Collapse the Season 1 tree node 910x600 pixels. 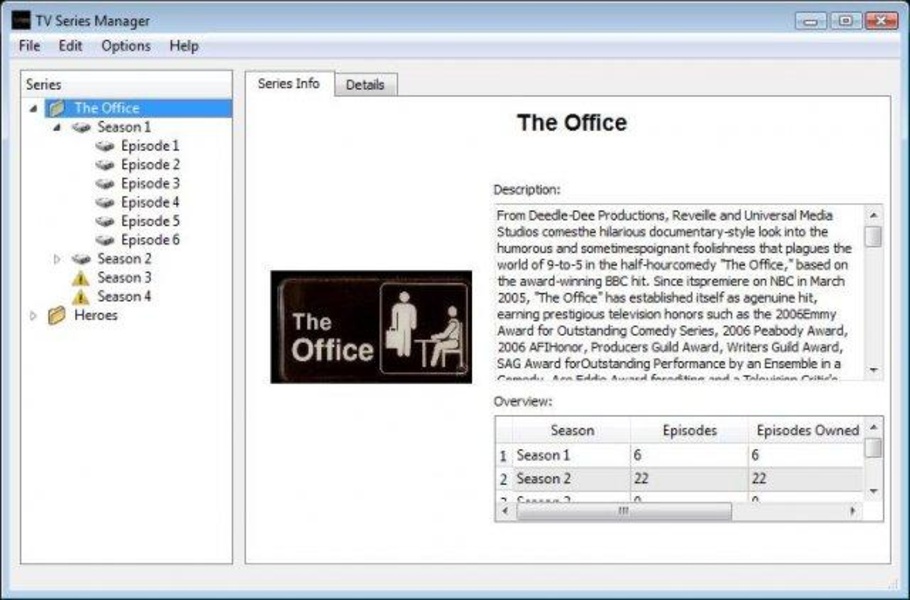[57, 127]
